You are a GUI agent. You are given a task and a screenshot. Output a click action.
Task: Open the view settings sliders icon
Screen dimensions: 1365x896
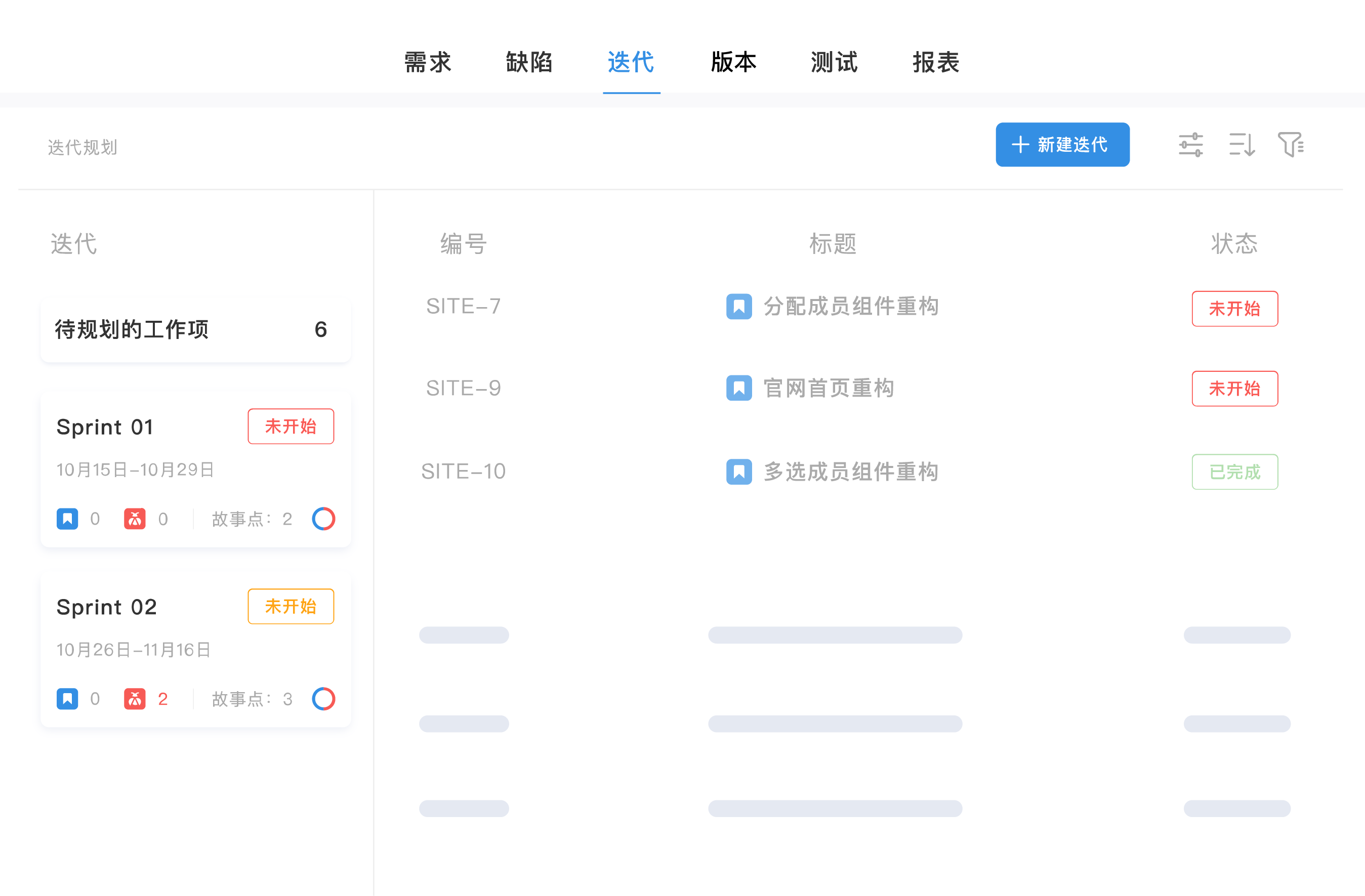pyautogui.click(x=1191, y=145)
